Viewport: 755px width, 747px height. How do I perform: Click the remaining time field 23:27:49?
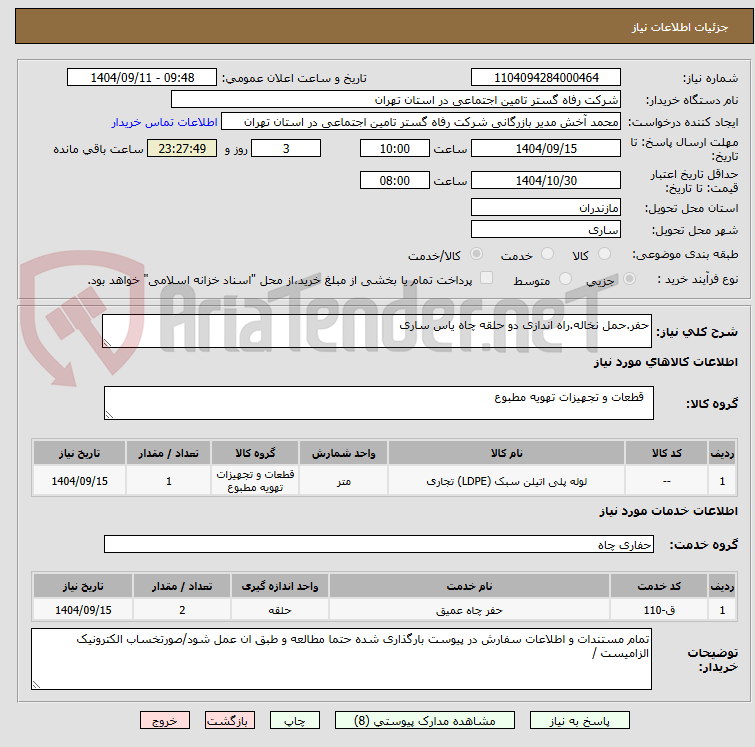click(x=182, y=148)
